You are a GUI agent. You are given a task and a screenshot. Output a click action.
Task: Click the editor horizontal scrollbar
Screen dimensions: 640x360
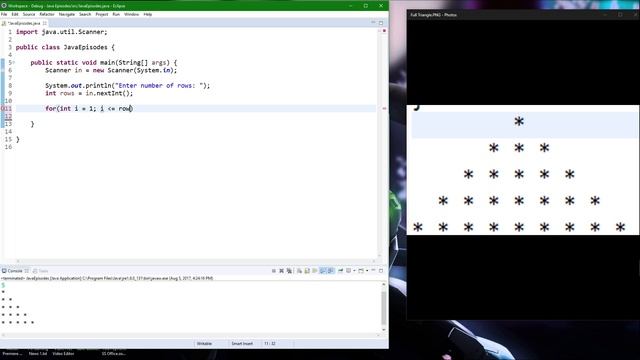(196, 261)
